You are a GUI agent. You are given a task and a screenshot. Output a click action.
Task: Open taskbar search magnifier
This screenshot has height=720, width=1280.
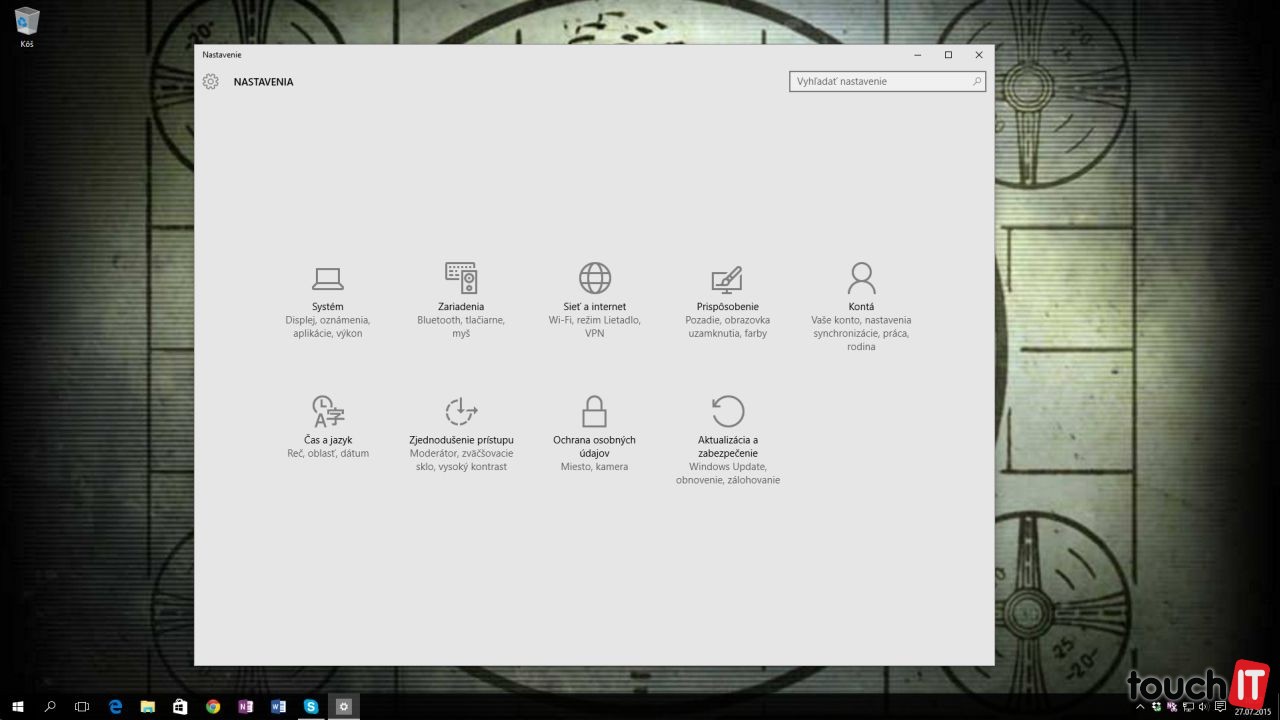(50, 706)
